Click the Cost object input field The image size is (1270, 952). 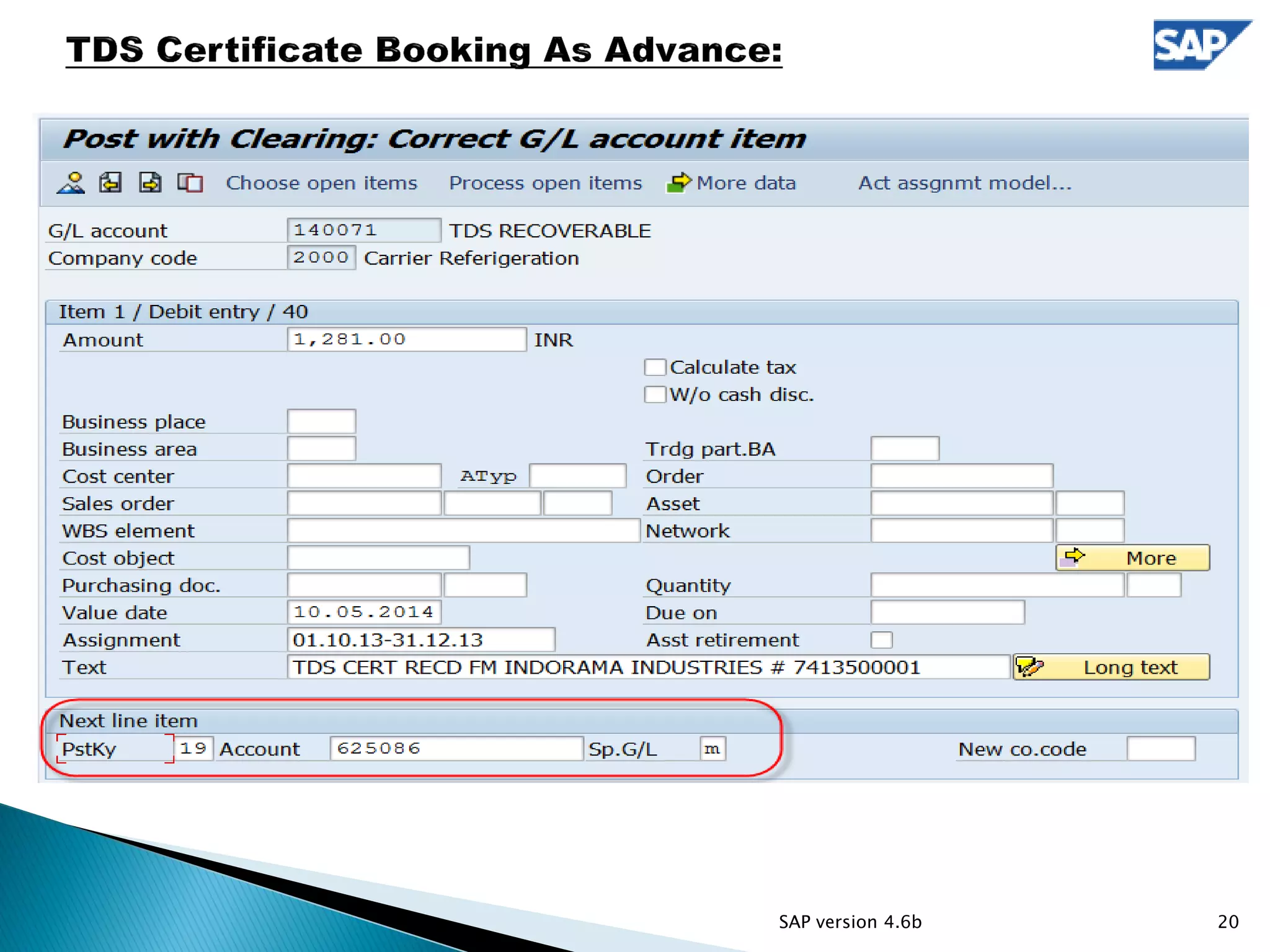pos(378,558)
